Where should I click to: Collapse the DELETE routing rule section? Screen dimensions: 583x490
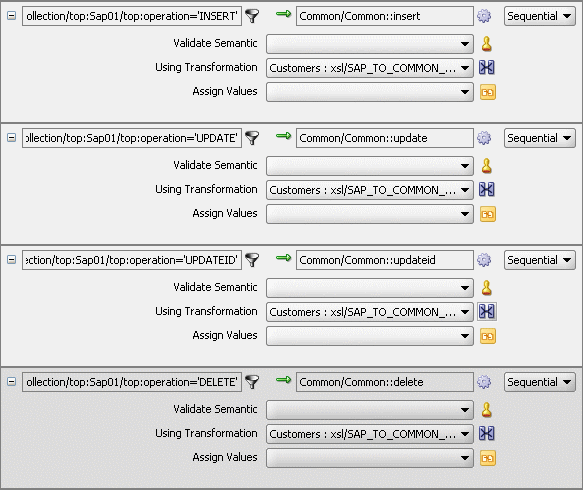click(x=12, y=381)
